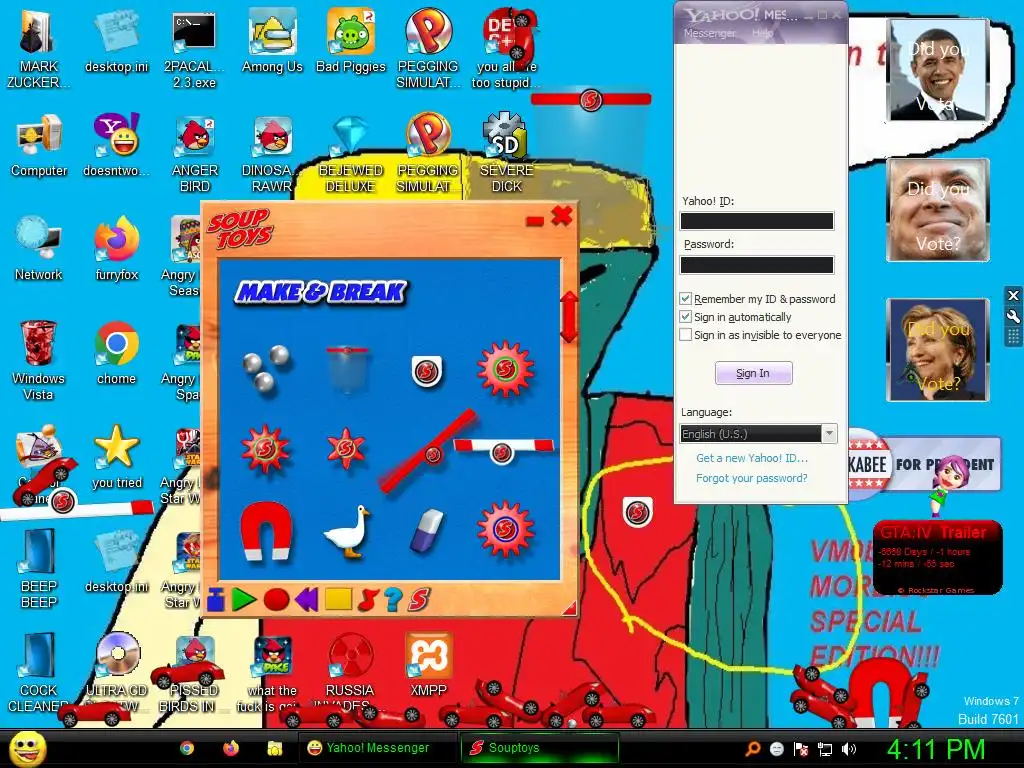
Task: Enable Sign in as invisible to everyone
Action: point(685,335)
